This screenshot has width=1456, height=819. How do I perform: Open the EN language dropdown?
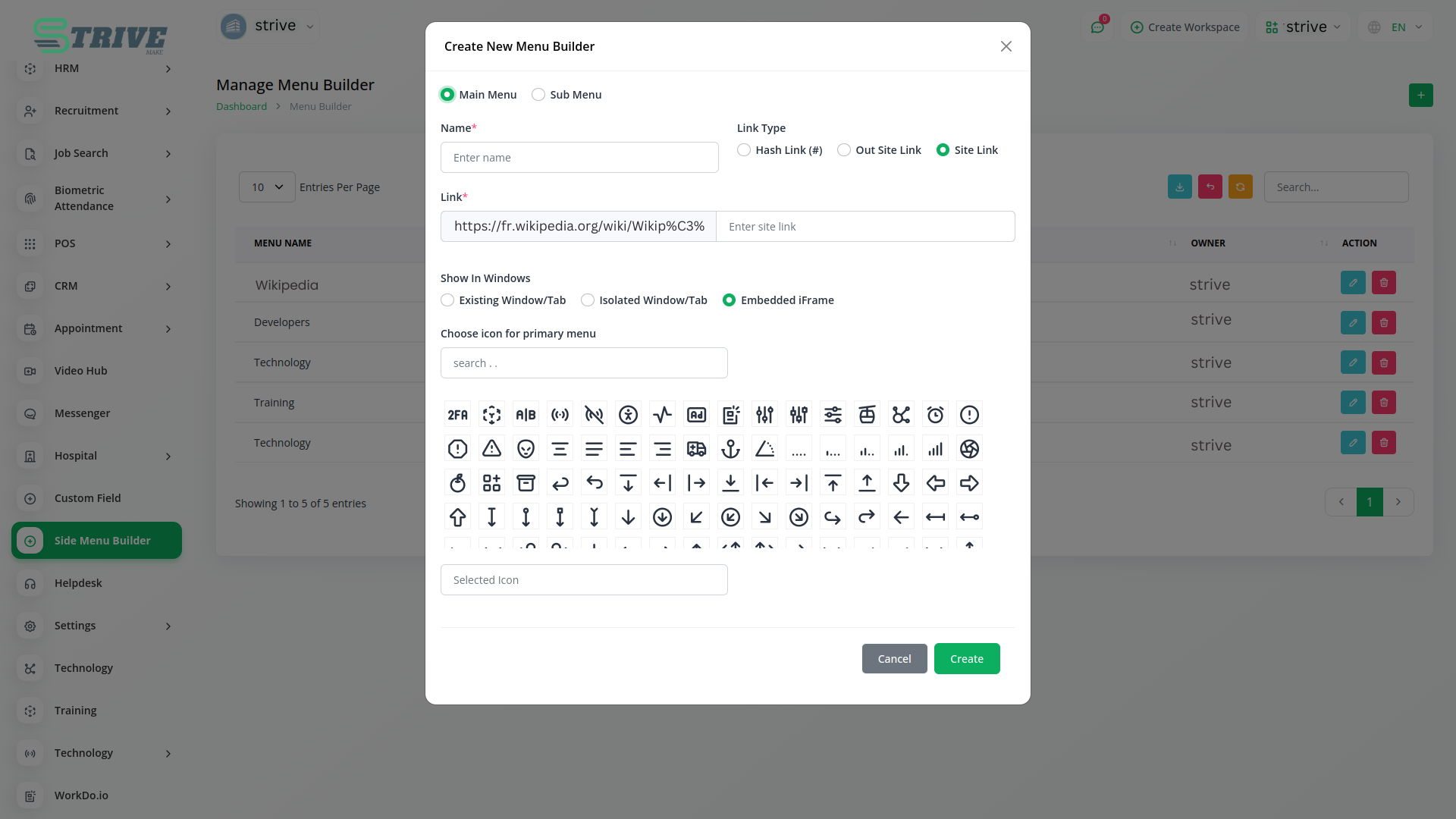coord(1398,27)
